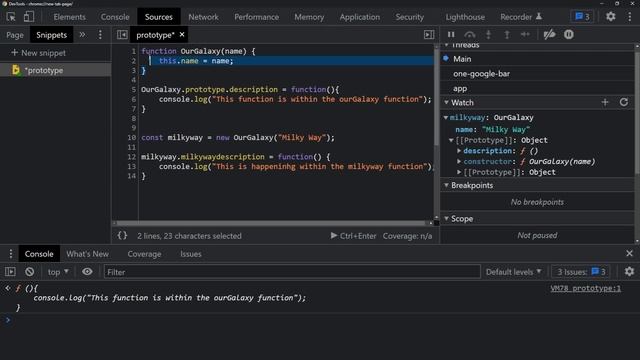Step into next function call

[488, 35]
